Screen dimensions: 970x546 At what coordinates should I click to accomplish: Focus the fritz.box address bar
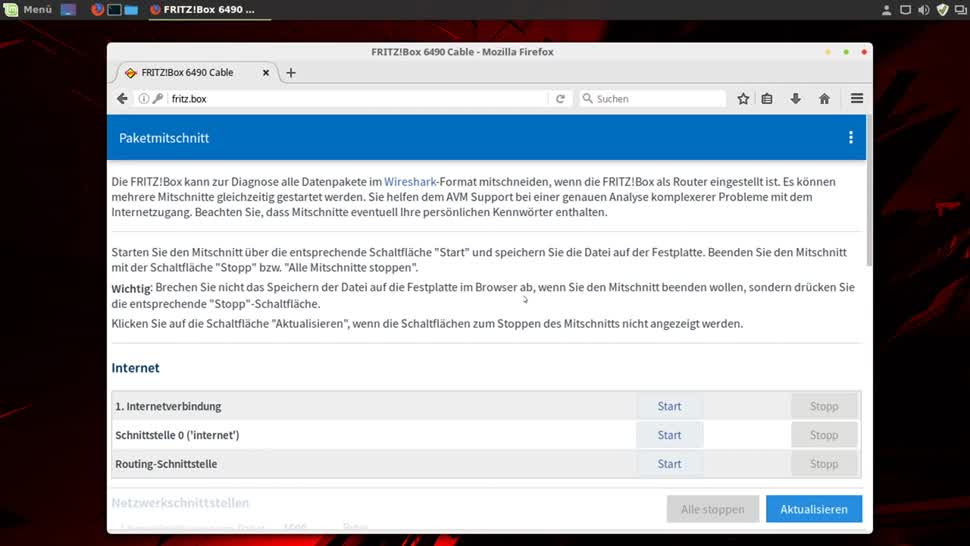pyautogui.click(x=358, y=98)
